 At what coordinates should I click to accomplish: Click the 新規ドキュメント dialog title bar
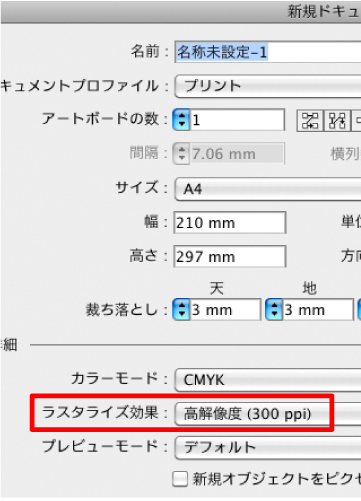coord(181,12)
